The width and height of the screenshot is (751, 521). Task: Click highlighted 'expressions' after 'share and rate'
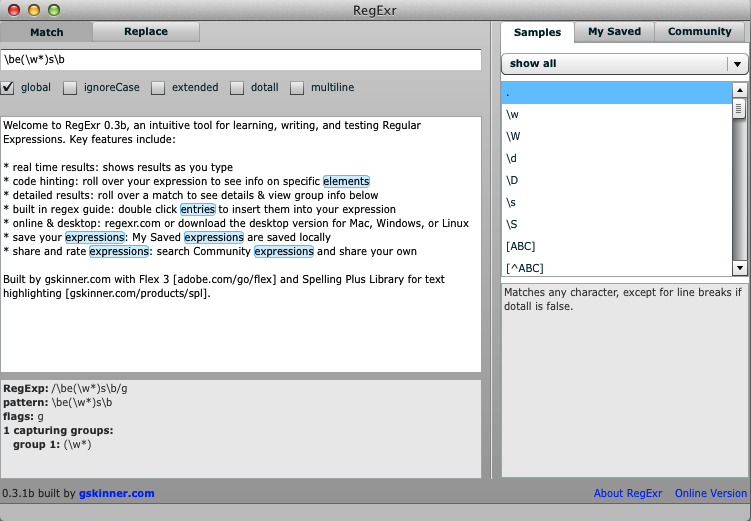119,251
